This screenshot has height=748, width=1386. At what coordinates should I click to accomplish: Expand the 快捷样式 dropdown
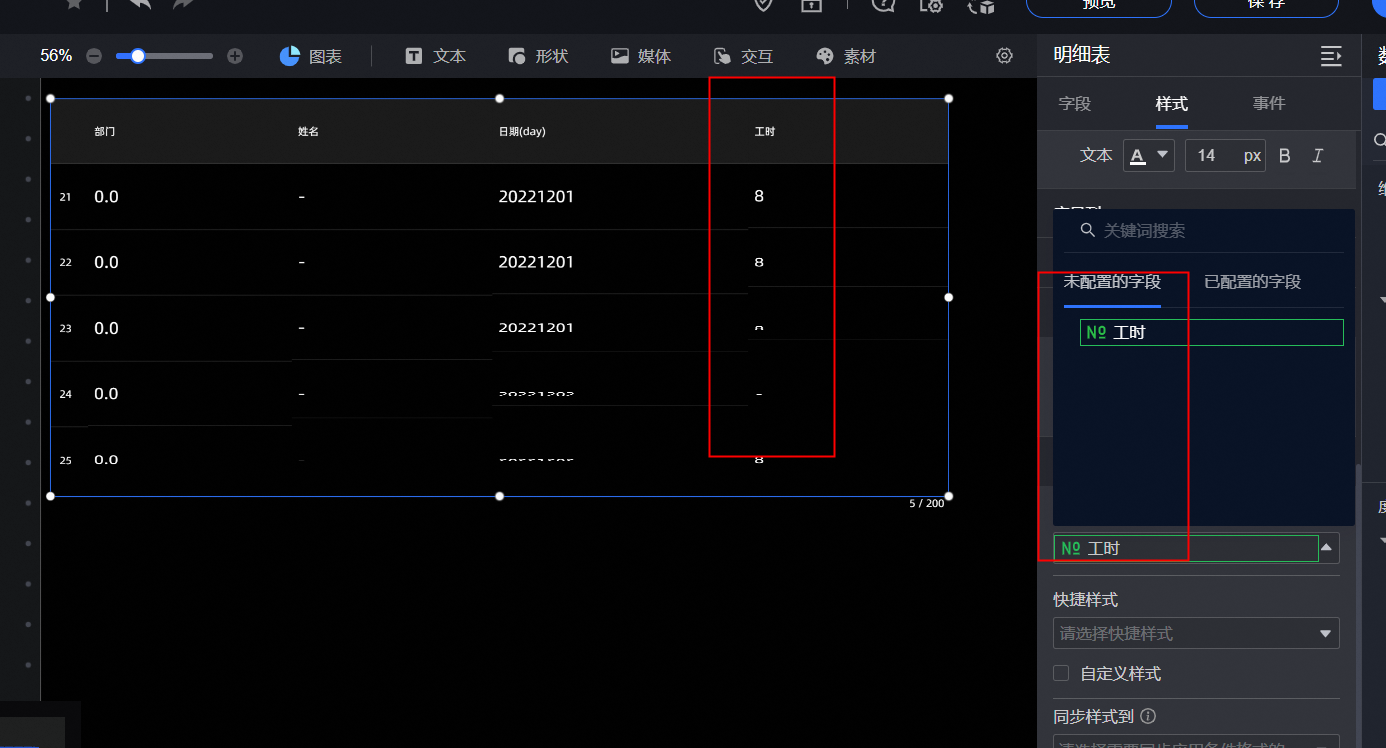coord(1195,633)
